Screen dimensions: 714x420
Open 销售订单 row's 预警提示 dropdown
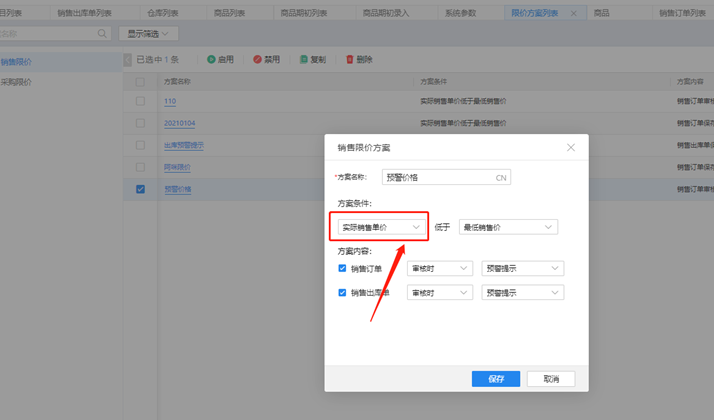tap(522, 268)
